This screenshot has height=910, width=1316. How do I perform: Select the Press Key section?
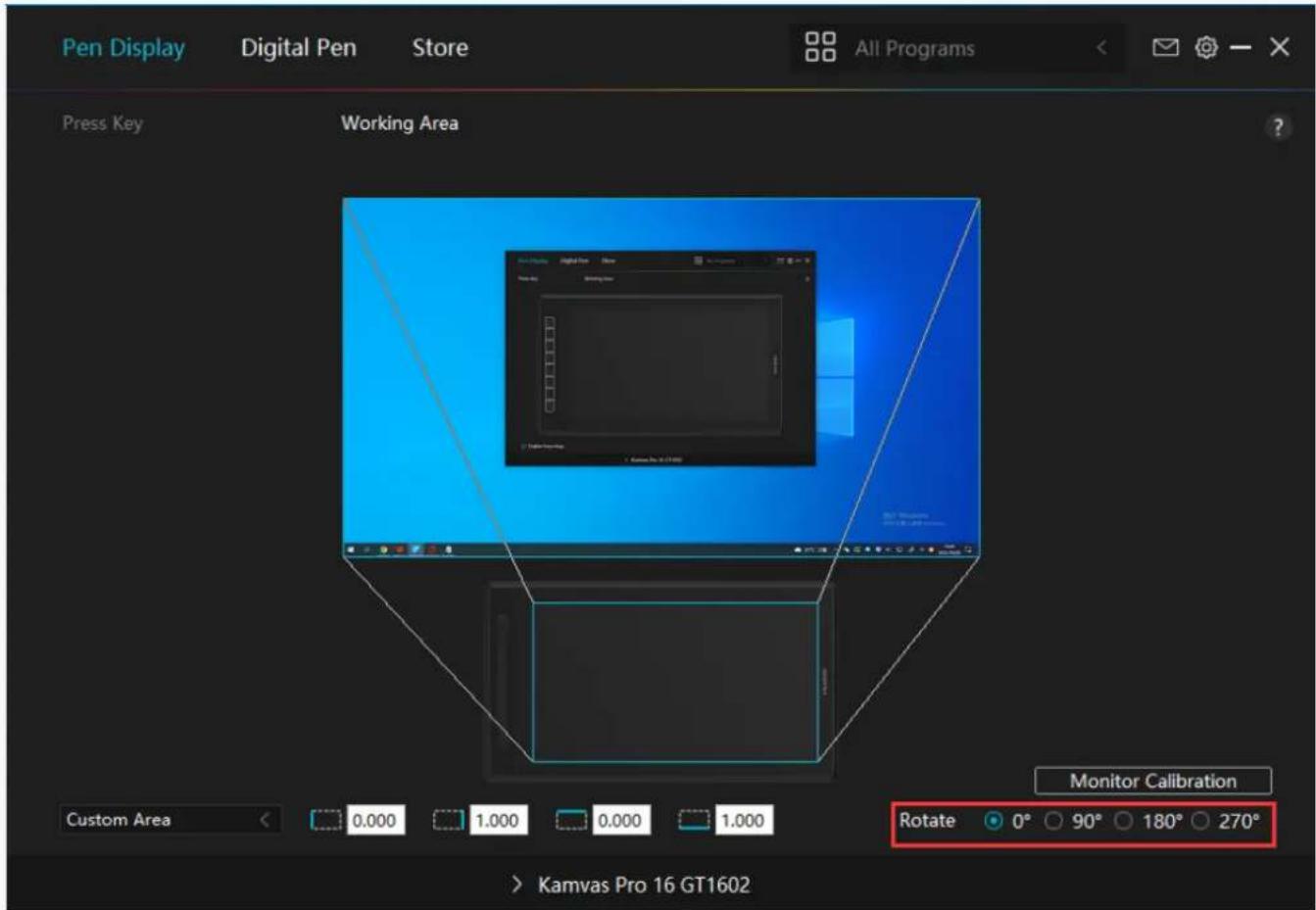[102, 123]
